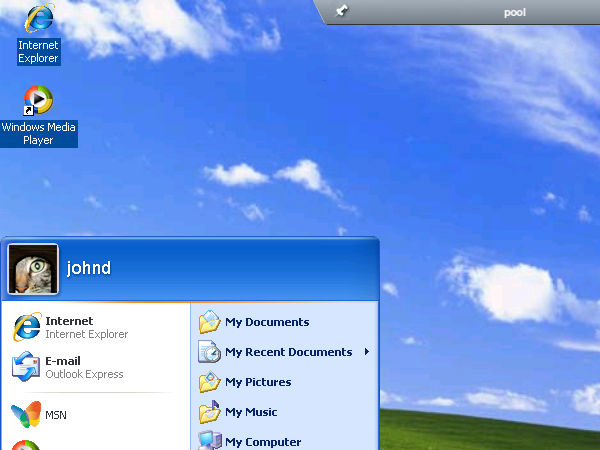This screenshot has height=450, width=600.
Task: Open the My Recent Documents menu entry
Action: coord(284,352)
